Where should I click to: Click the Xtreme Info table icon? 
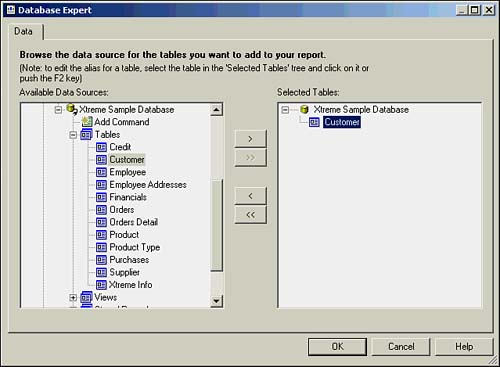coord(101,285)
